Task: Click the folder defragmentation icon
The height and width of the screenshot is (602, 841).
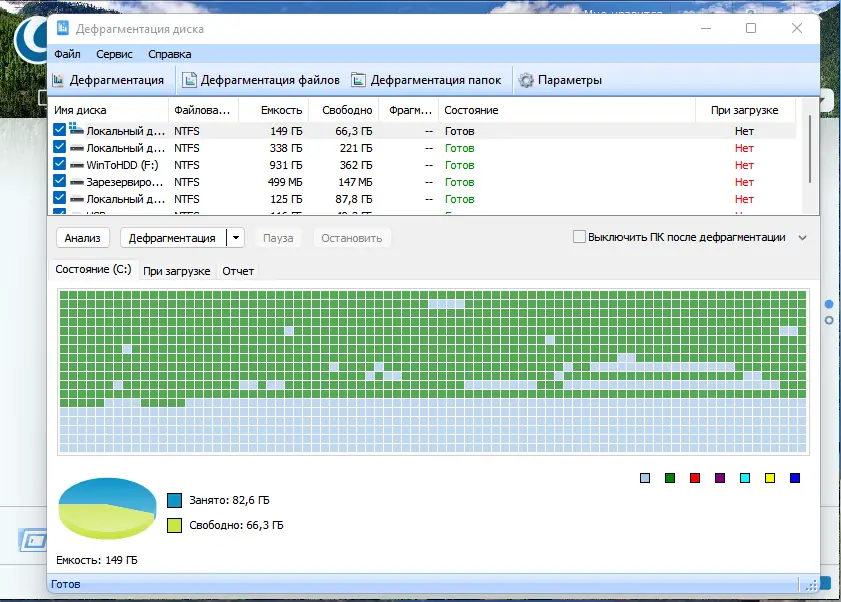Action: point(358,80)
